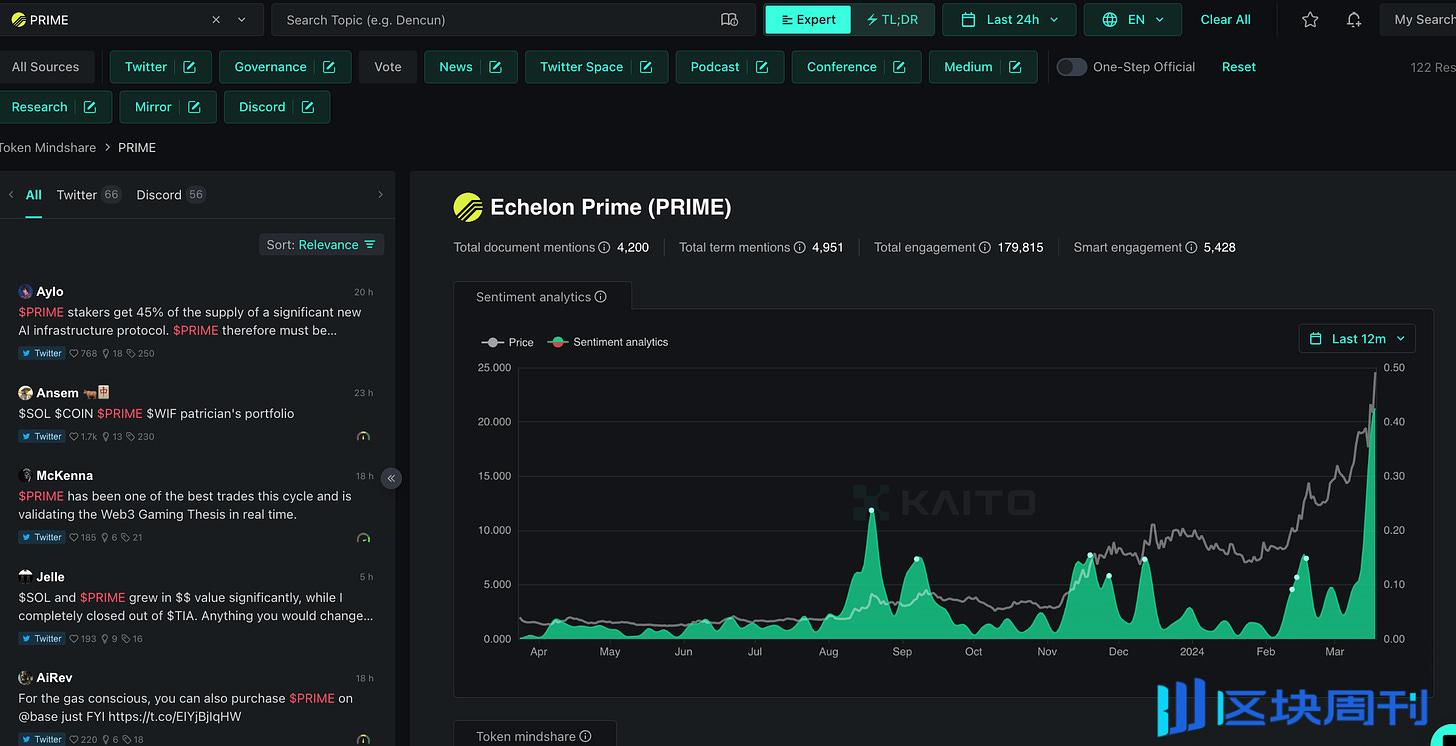1456x746 pixels.
Task: Switch to TL;DR mode
Action: (x=892, y=19)
